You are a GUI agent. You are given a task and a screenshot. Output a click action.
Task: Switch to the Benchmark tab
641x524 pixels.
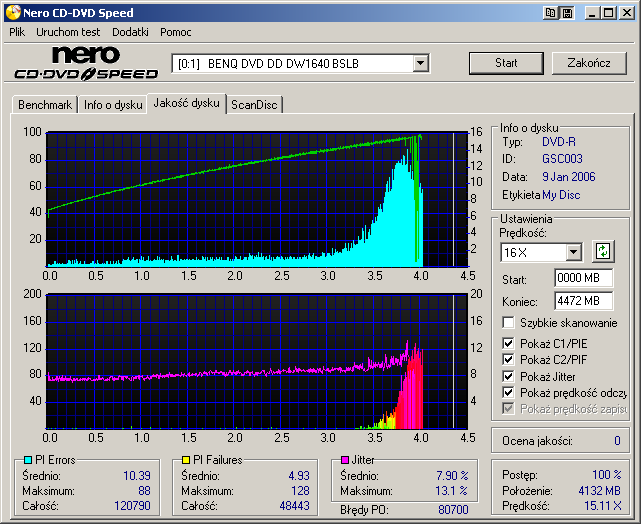[45, 105]
